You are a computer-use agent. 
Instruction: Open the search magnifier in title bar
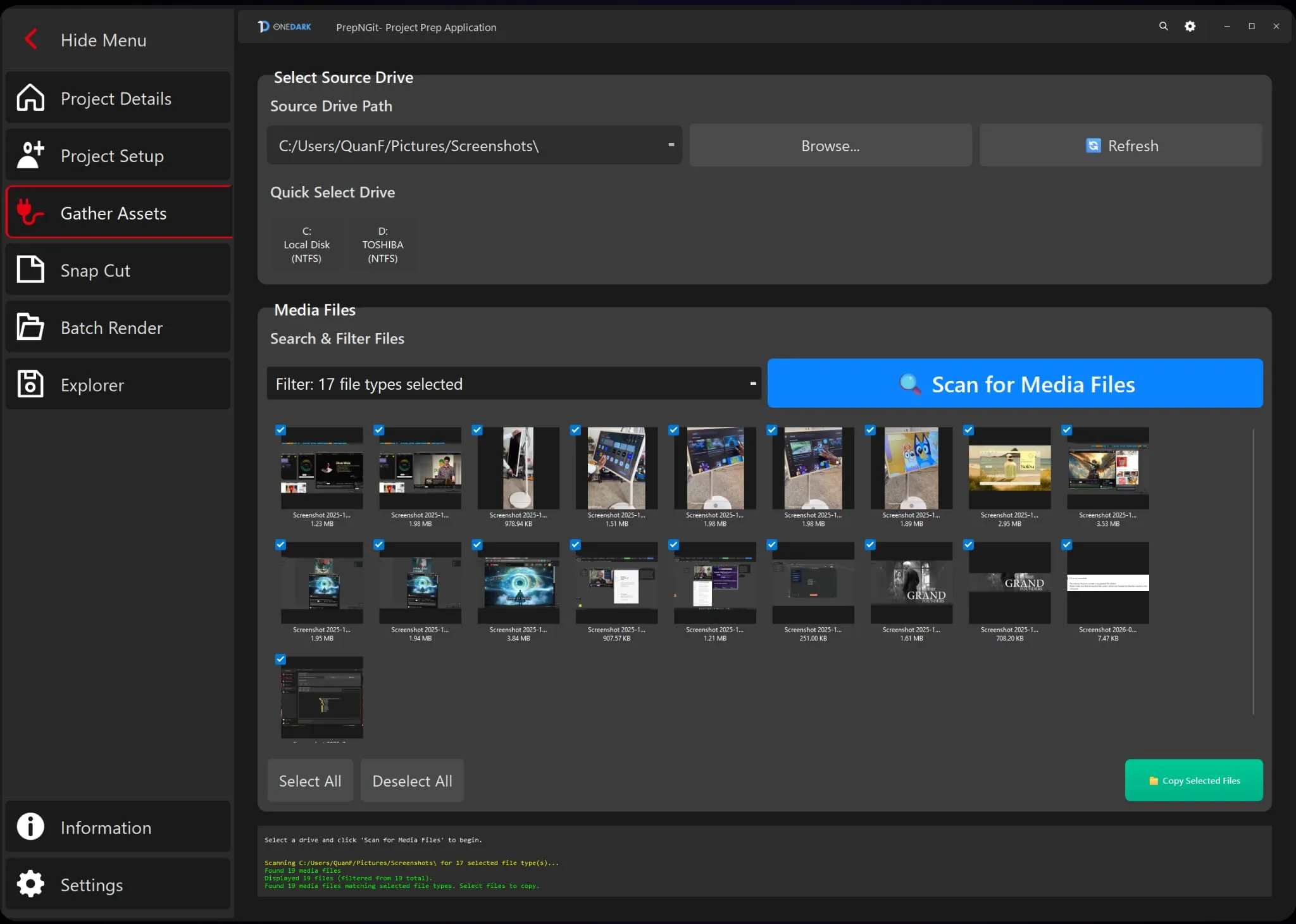1163,26
